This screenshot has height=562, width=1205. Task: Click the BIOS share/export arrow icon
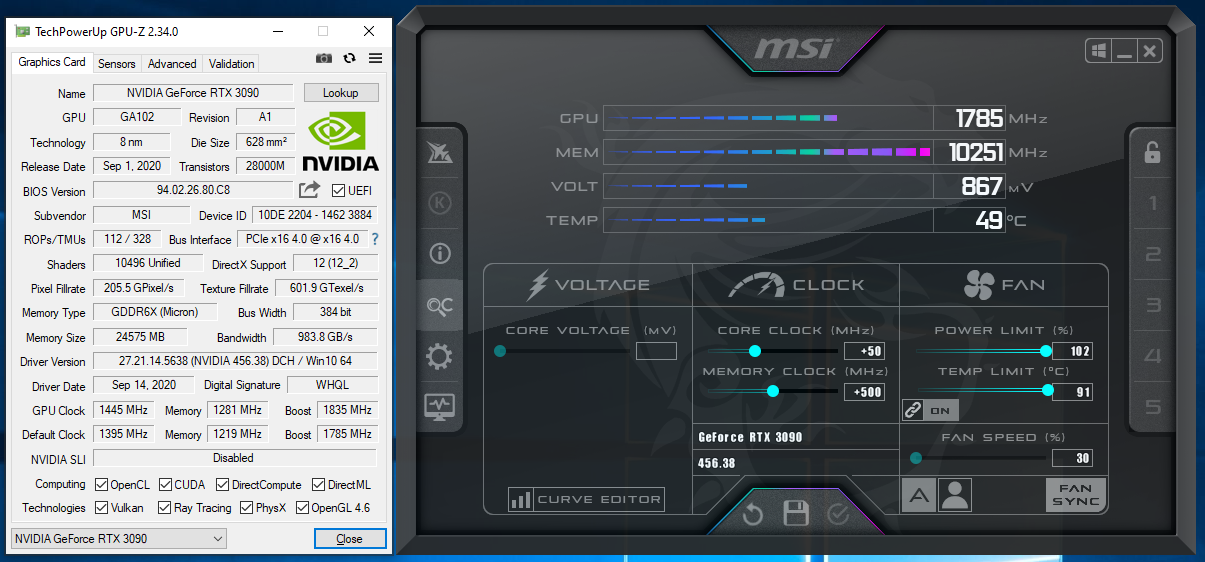309,189
